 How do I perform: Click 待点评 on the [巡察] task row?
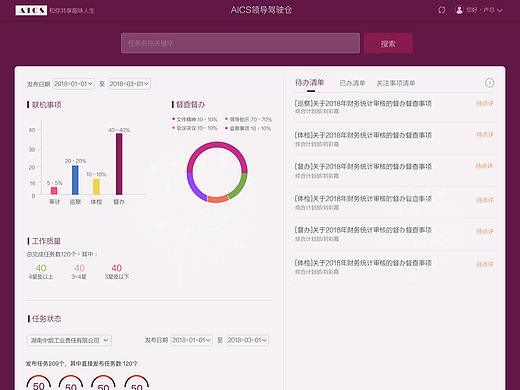(x=485, y=103)
